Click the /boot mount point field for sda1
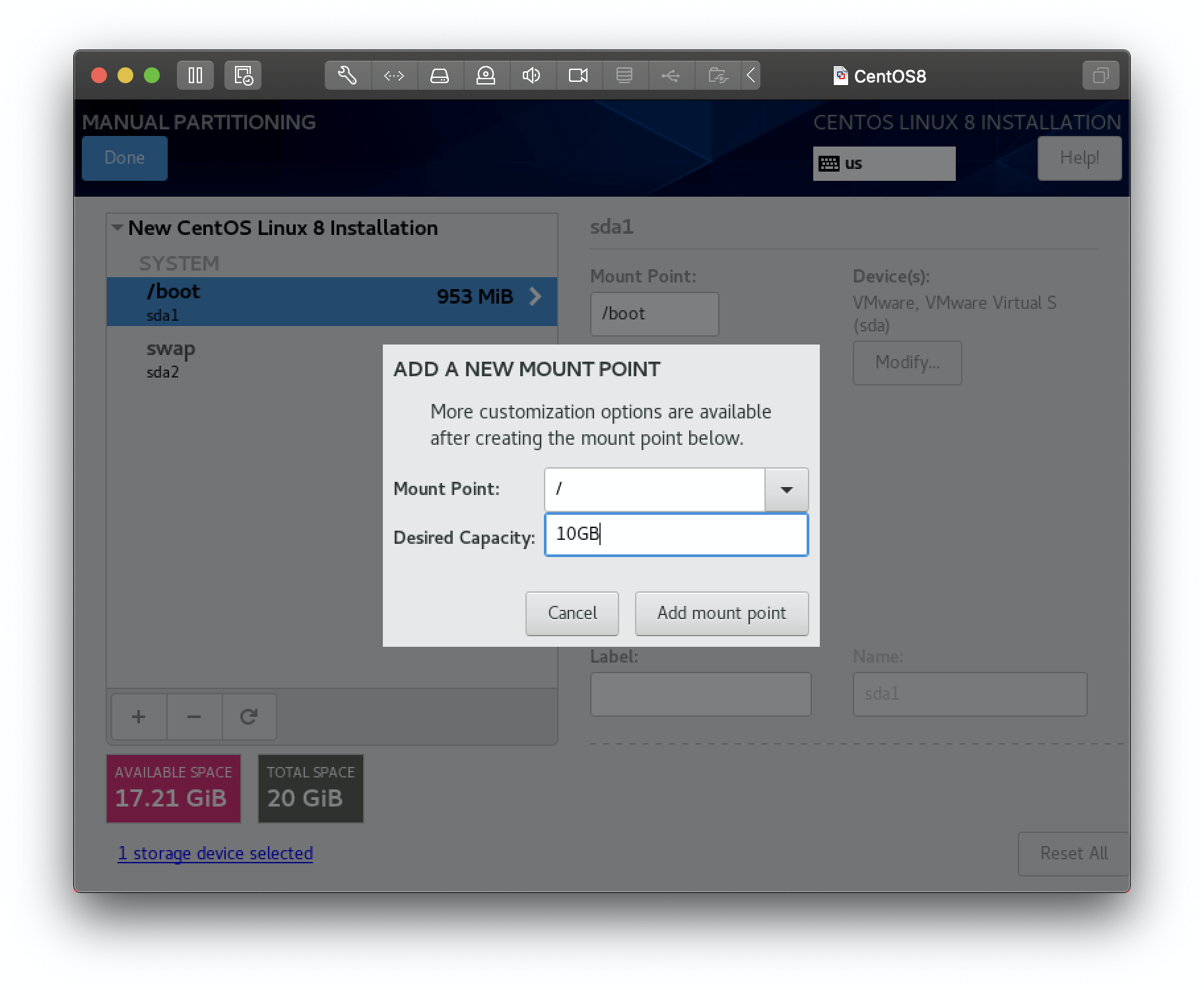 click(654, 314)
